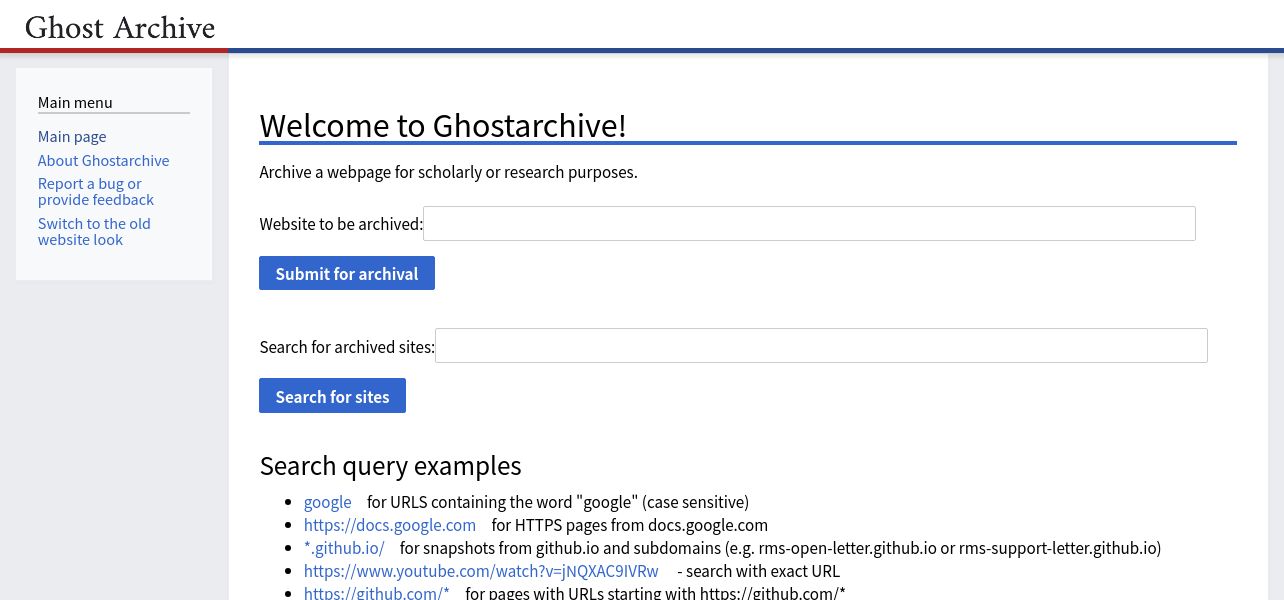Select text 'for HTTPS pages from docs.google.com'

[x=629, y=525]
